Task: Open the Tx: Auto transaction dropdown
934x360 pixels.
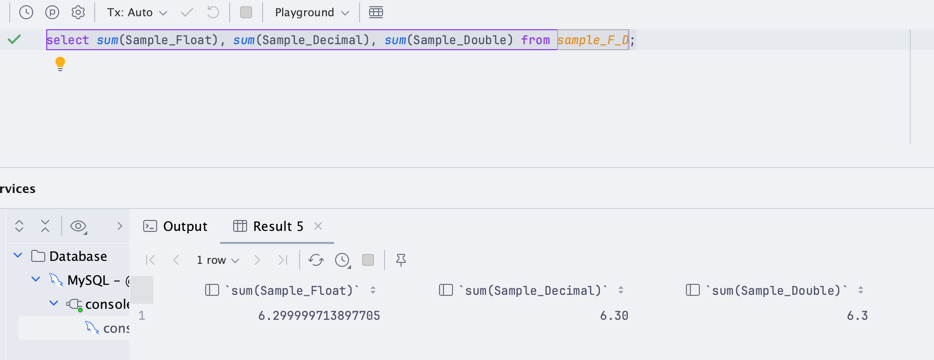Action: 137,13
